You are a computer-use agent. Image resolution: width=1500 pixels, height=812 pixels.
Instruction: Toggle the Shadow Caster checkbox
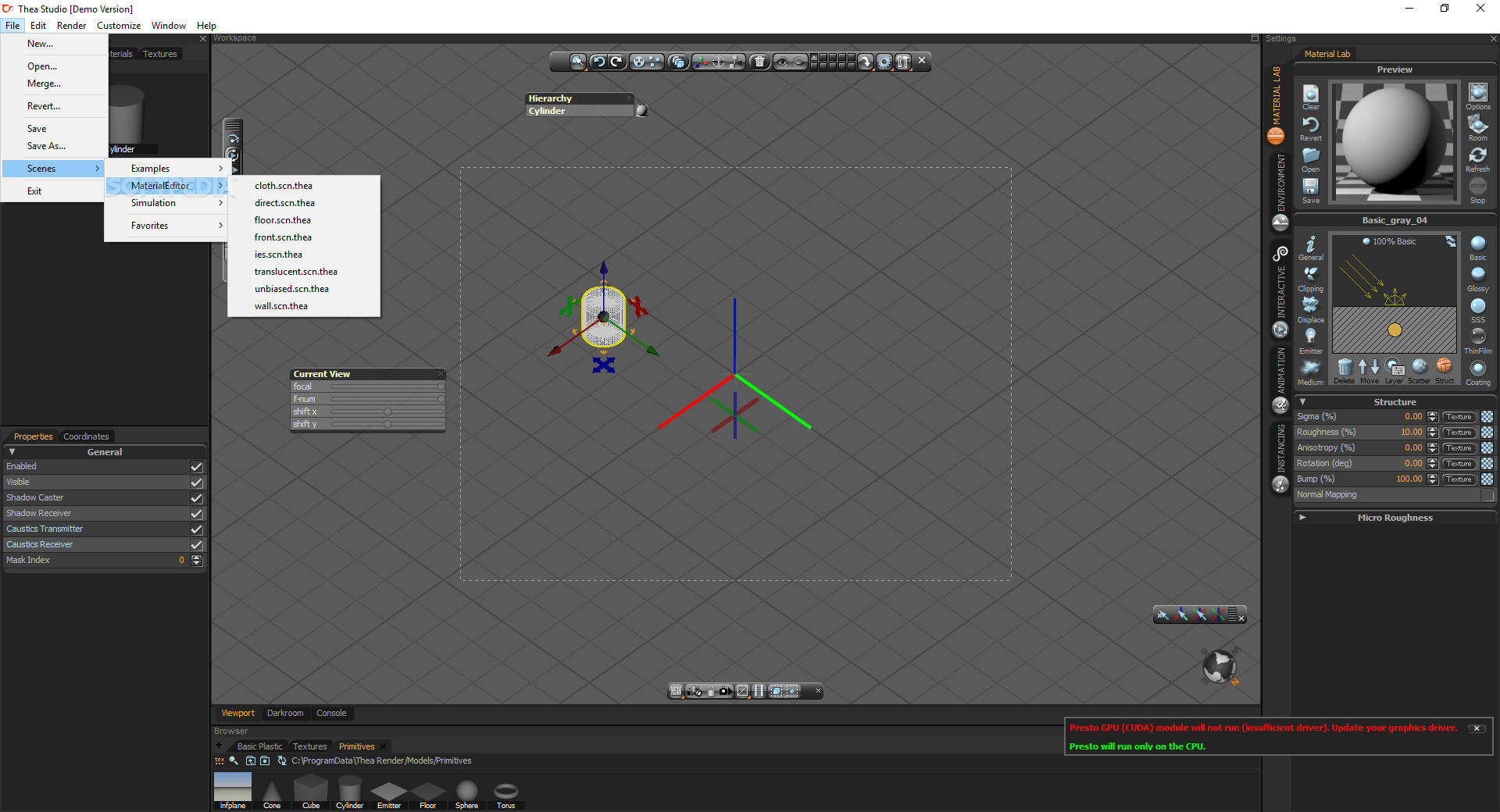point(197,498)
